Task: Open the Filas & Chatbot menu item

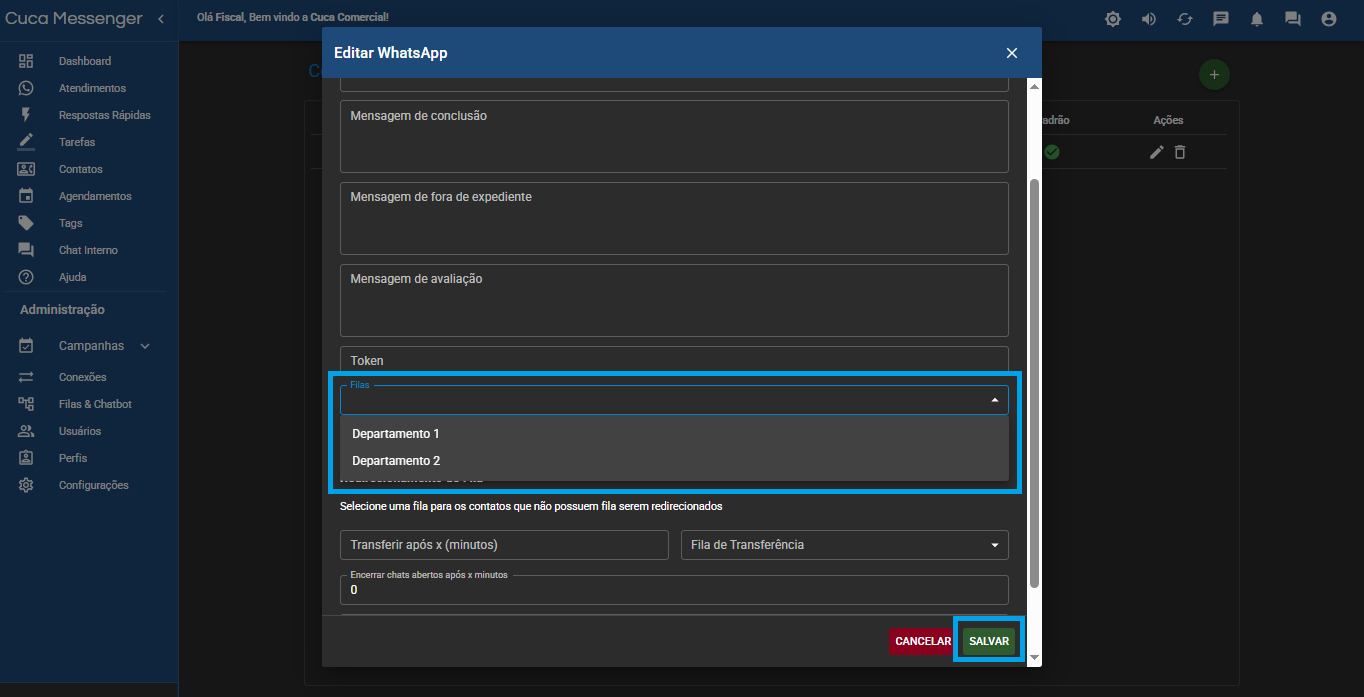Action: click(95, 404)
